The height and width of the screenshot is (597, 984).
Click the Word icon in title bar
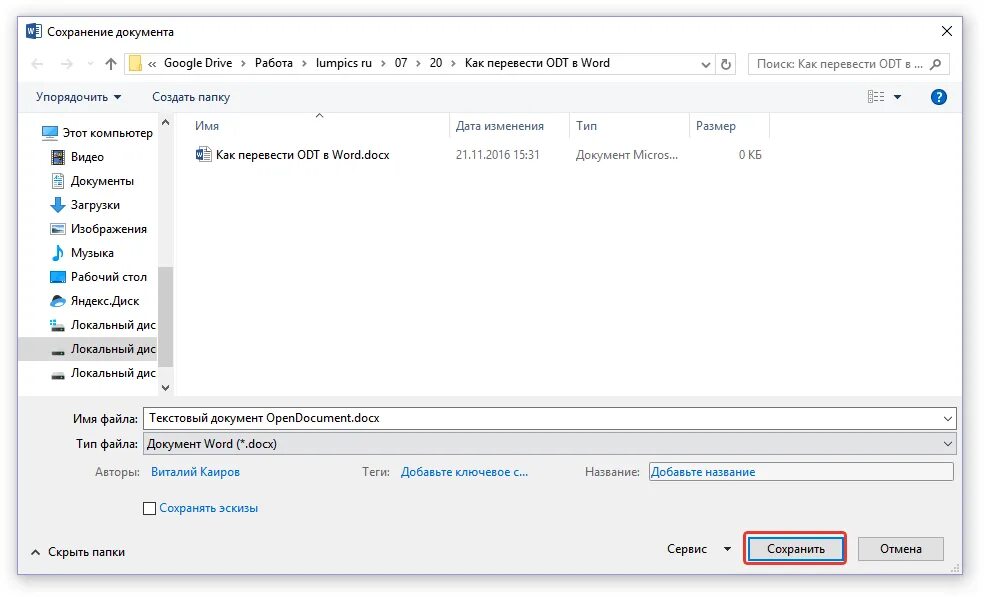pyautogui.click(x=34, y=31)
